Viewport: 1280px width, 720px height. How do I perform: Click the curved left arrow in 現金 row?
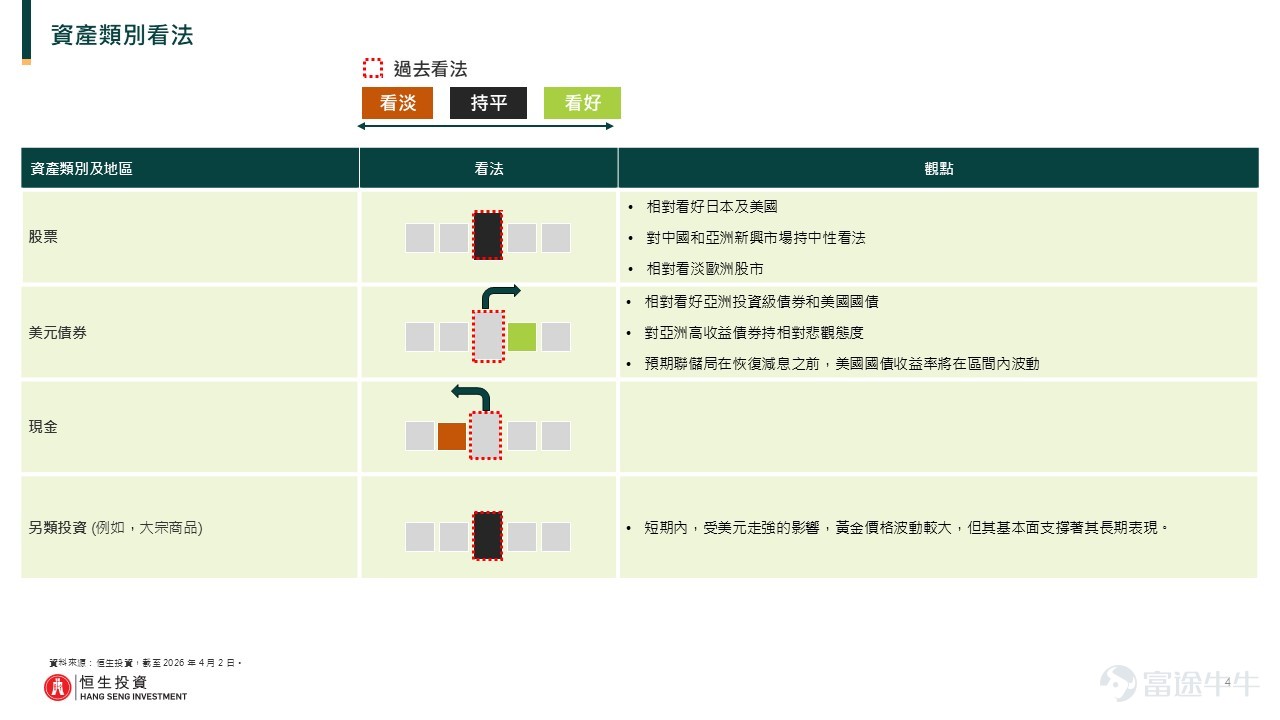pos(471,398)
